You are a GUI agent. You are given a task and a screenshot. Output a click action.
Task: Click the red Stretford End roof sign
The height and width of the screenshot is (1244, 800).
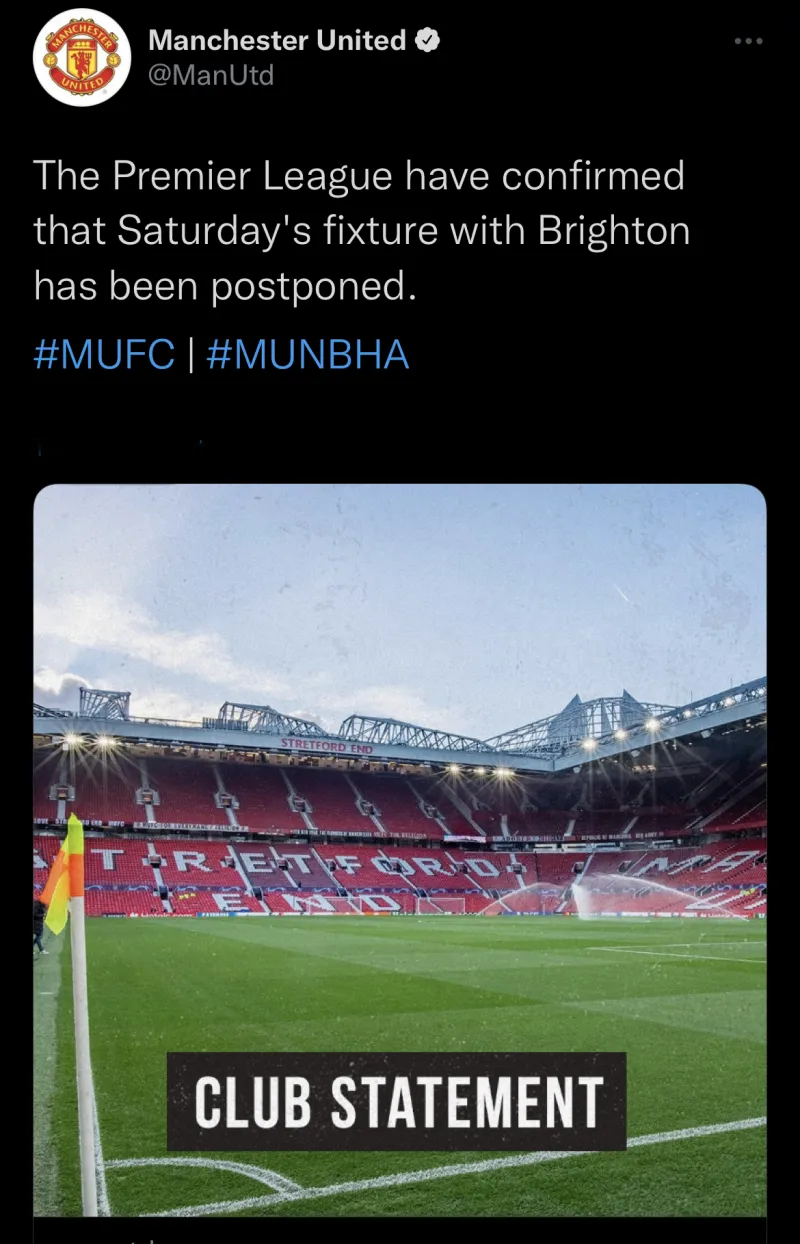coord(326,746)
